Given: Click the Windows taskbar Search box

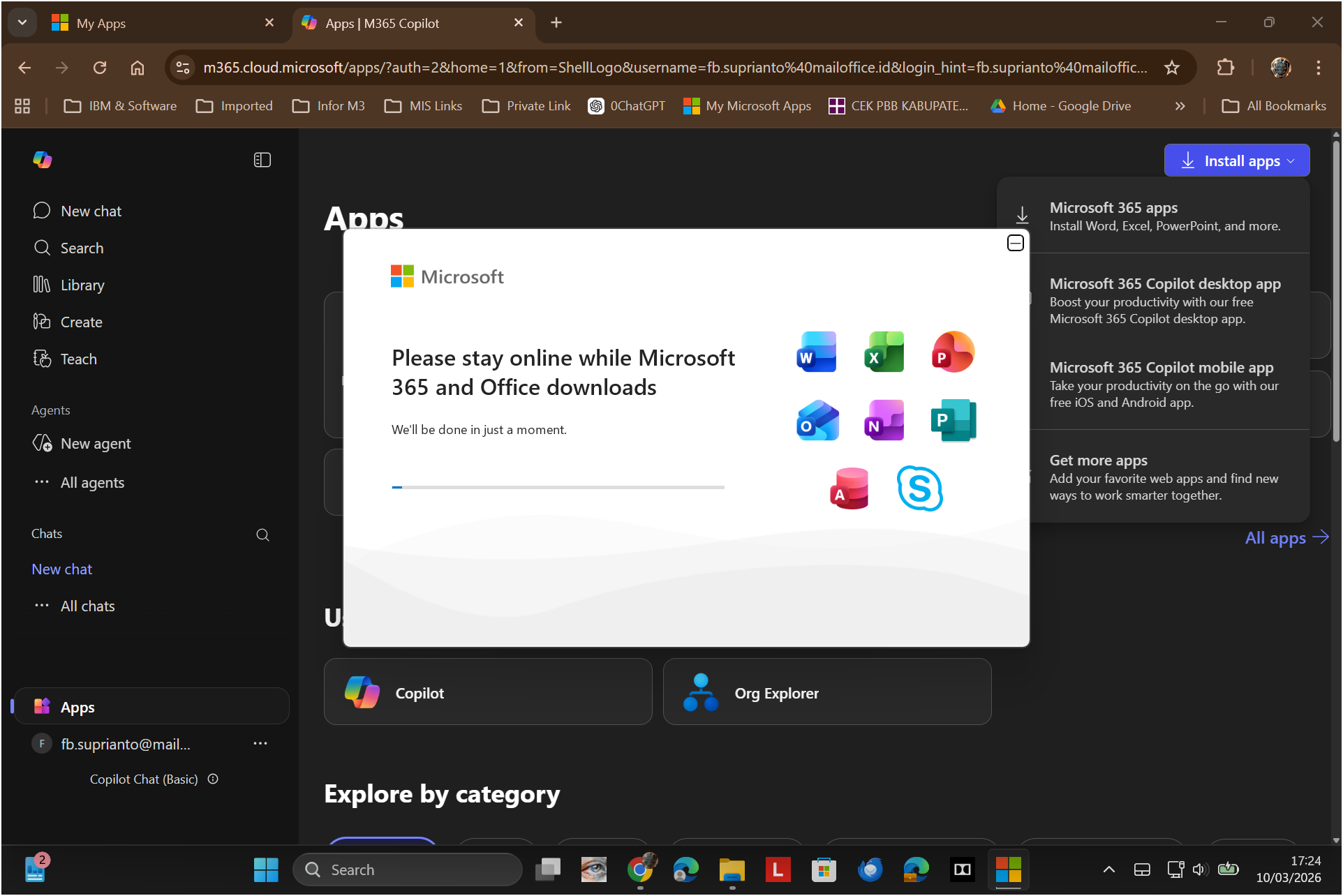Looking at the screenshot, I should point(408,869).
